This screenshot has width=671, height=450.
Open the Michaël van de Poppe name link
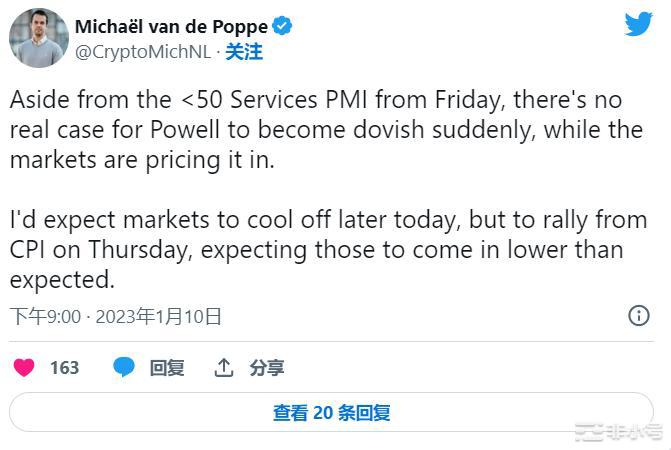(171, 27)
